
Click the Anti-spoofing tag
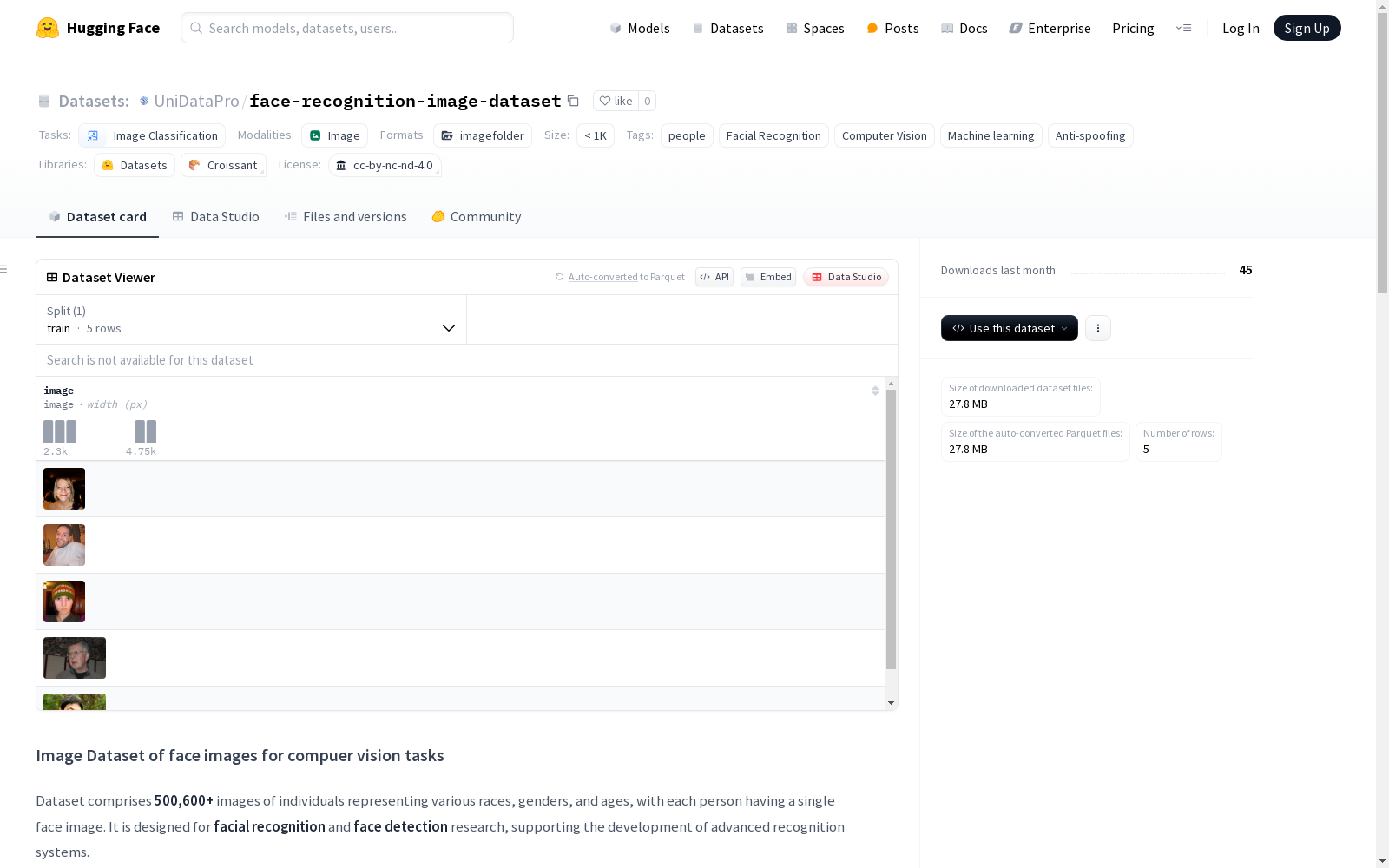coord(1090,135)
